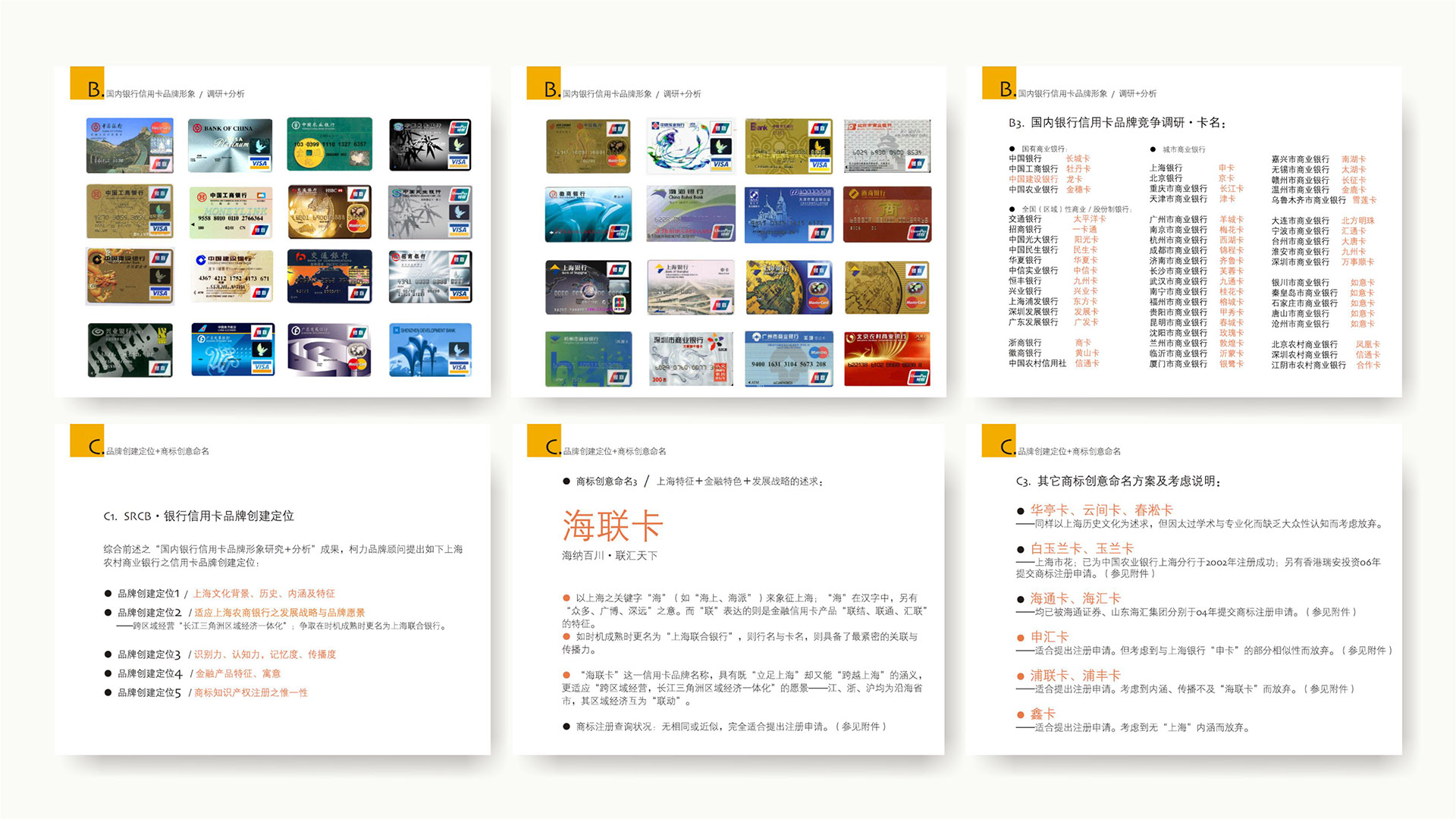
Task: Click the card name '长城卡'
Action: pyautogui.click(x=1078, y=158)
